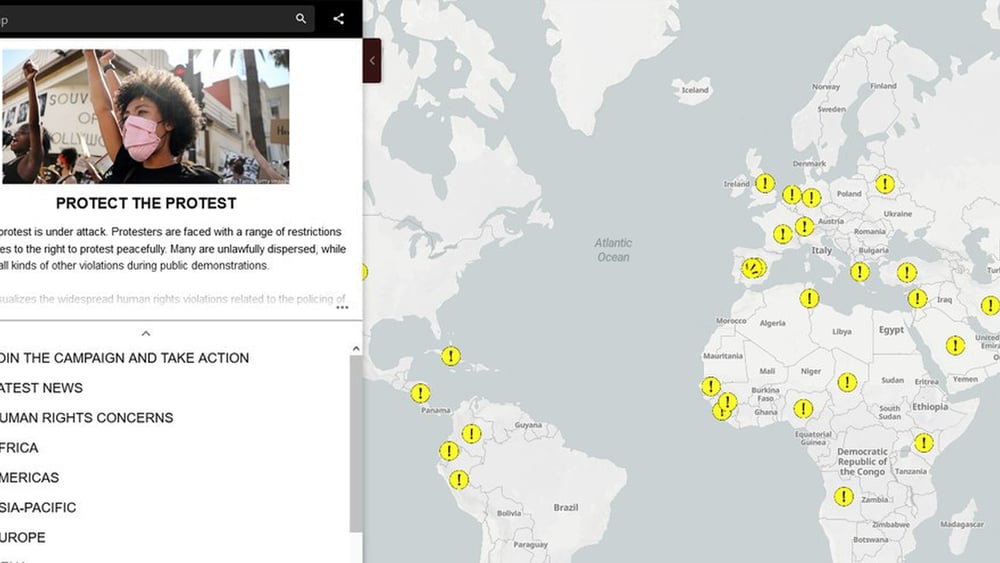Image resolution: width=1000 pixels, height=563 pixels.
Task: Click the alert marker near Panama
Action: [x=421, y=393]
